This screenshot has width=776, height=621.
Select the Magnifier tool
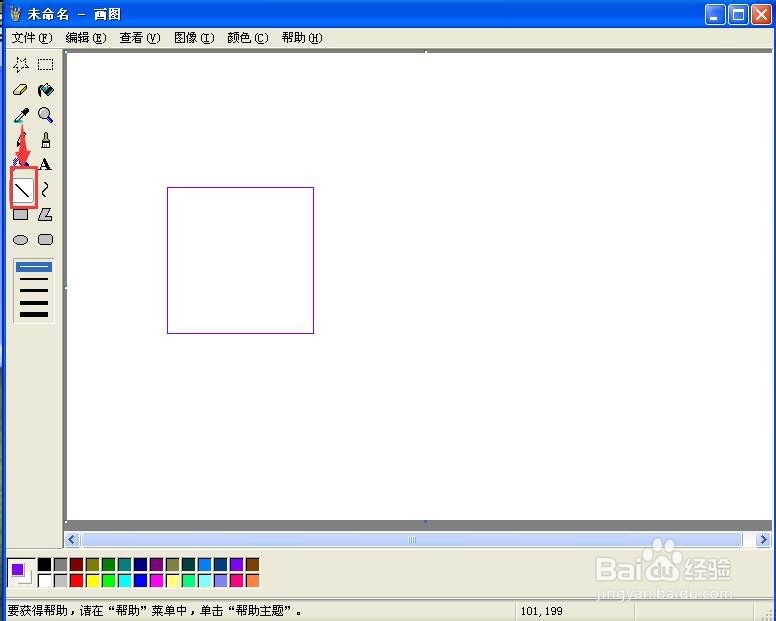[46, 115]
